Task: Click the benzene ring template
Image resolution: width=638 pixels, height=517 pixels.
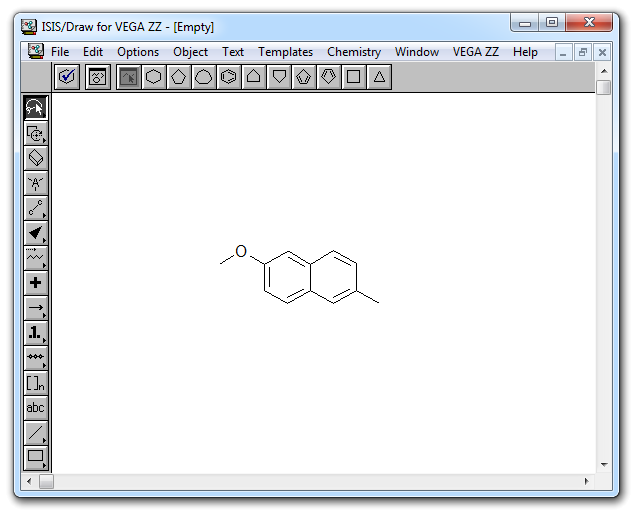Action: [x=229, y=77]
